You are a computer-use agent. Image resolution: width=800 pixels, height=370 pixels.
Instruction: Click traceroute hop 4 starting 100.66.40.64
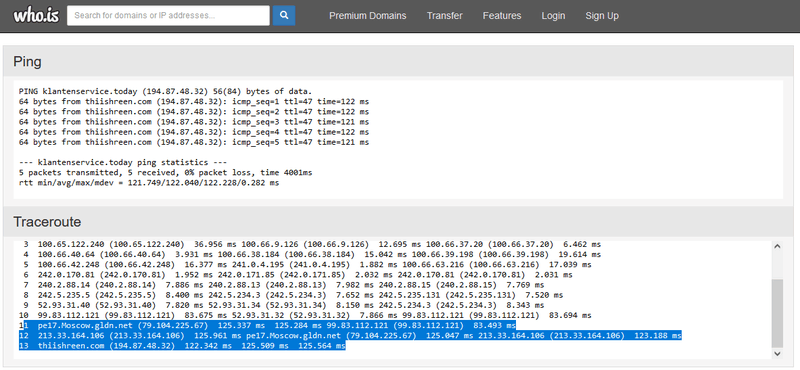click(312, 254)
